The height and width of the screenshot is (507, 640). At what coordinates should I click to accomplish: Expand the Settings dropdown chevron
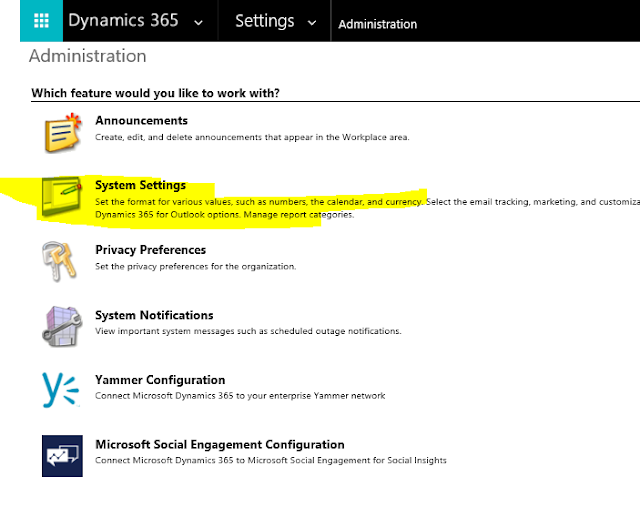pyautogui.click(x=312, y=23)
